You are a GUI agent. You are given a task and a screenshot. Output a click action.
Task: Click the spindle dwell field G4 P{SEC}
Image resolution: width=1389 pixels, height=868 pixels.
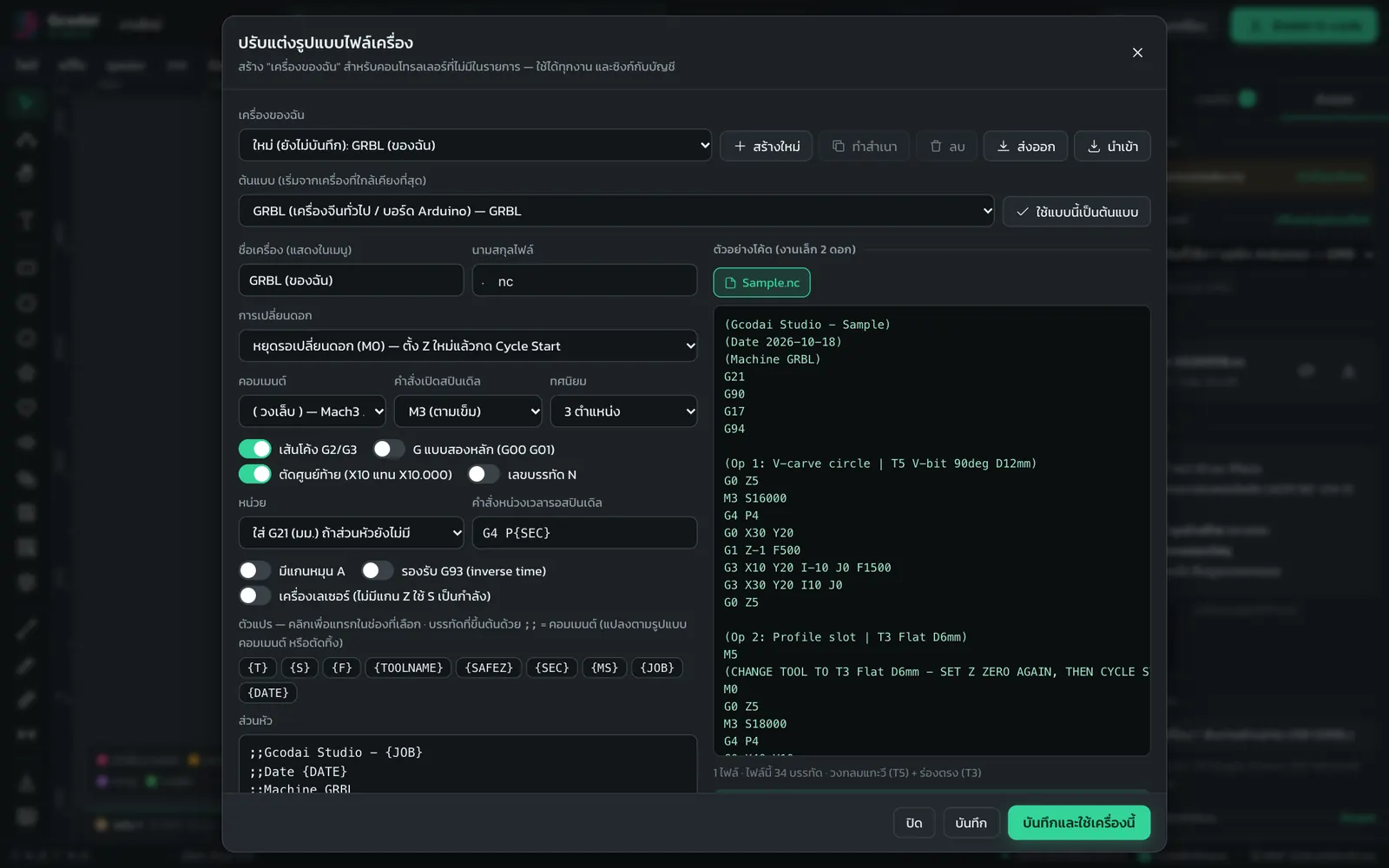pyautogui.click(x=584, y=533)
